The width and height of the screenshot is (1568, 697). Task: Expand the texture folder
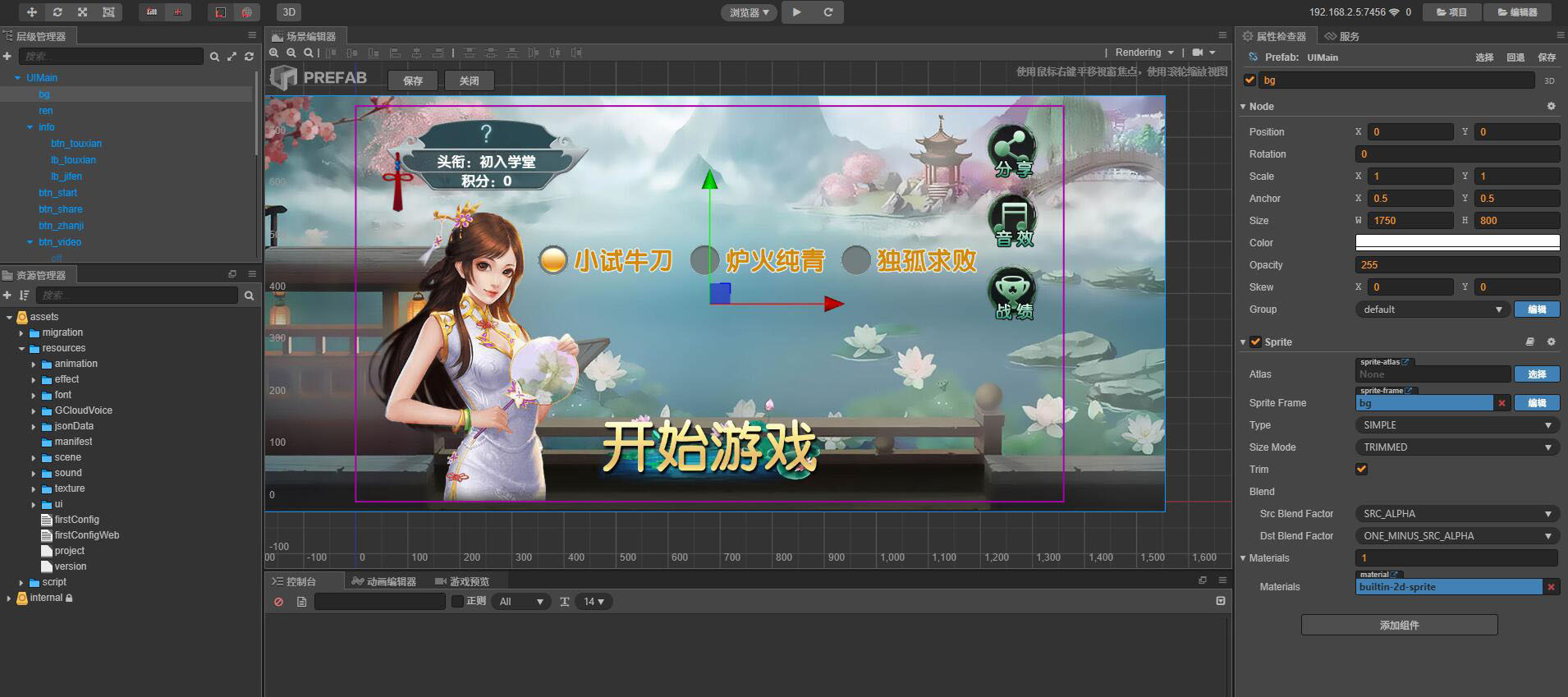[34, 489]
